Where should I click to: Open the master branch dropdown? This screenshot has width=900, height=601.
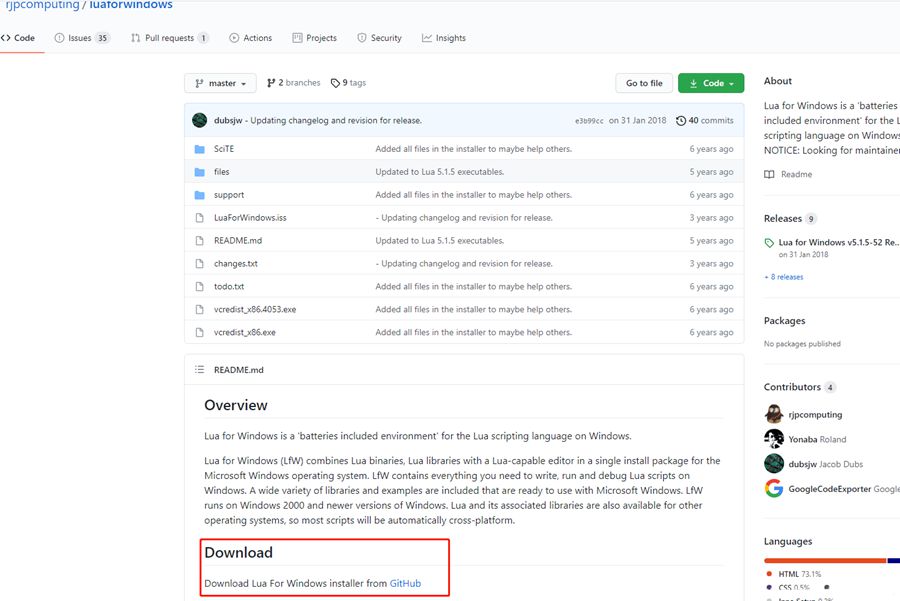click(x=220, y=83)
